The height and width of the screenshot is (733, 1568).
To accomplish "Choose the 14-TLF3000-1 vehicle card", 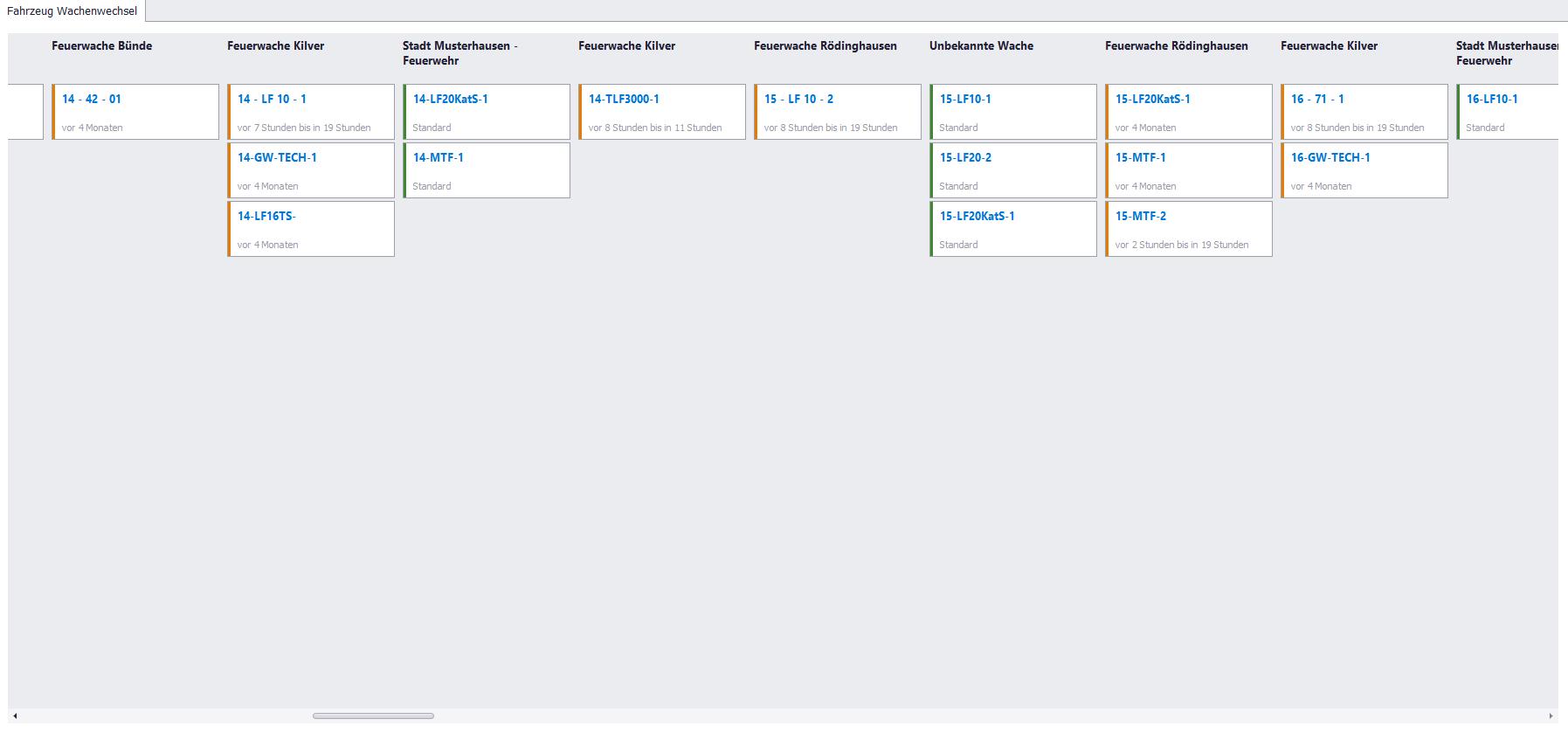I will point(662,112).
